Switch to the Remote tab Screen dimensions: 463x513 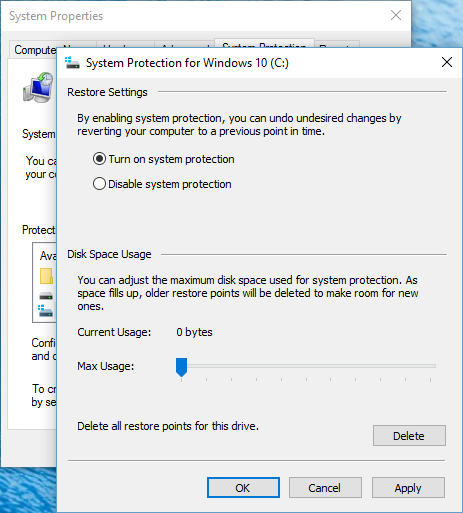337,45
